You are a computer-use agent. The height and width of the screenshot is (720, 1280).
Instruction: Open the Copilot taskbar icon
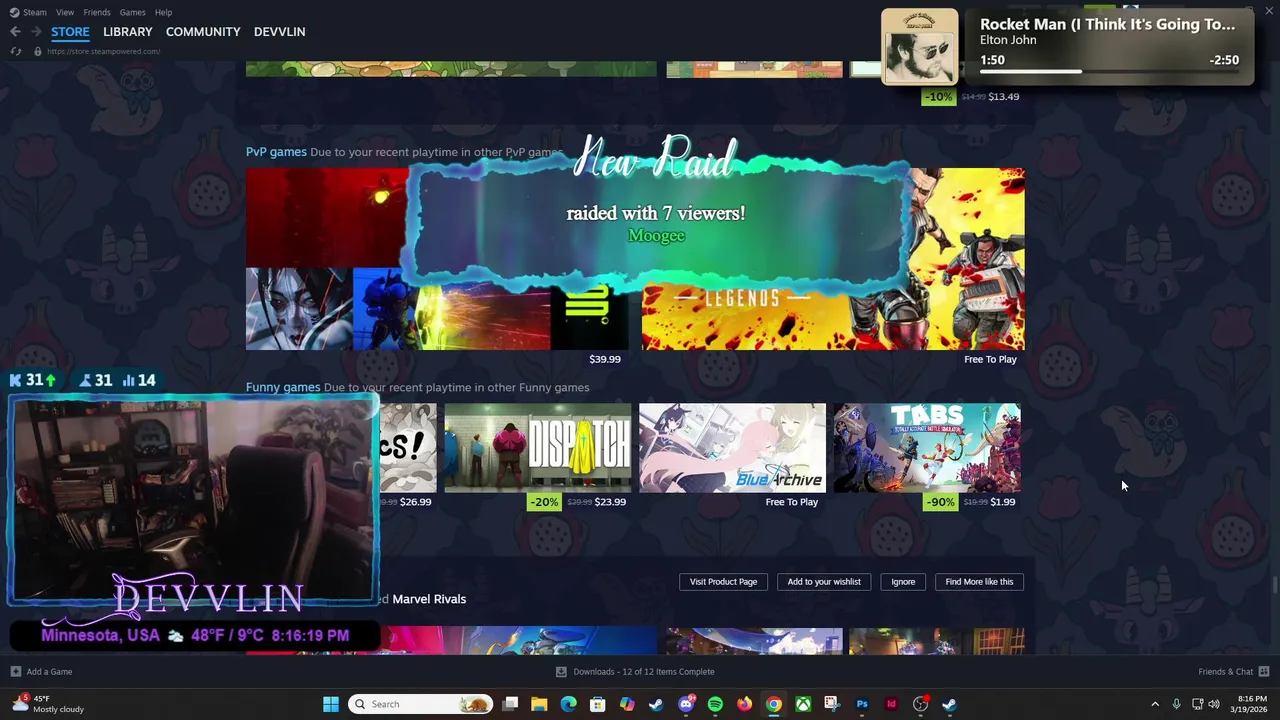click(627, 704)
